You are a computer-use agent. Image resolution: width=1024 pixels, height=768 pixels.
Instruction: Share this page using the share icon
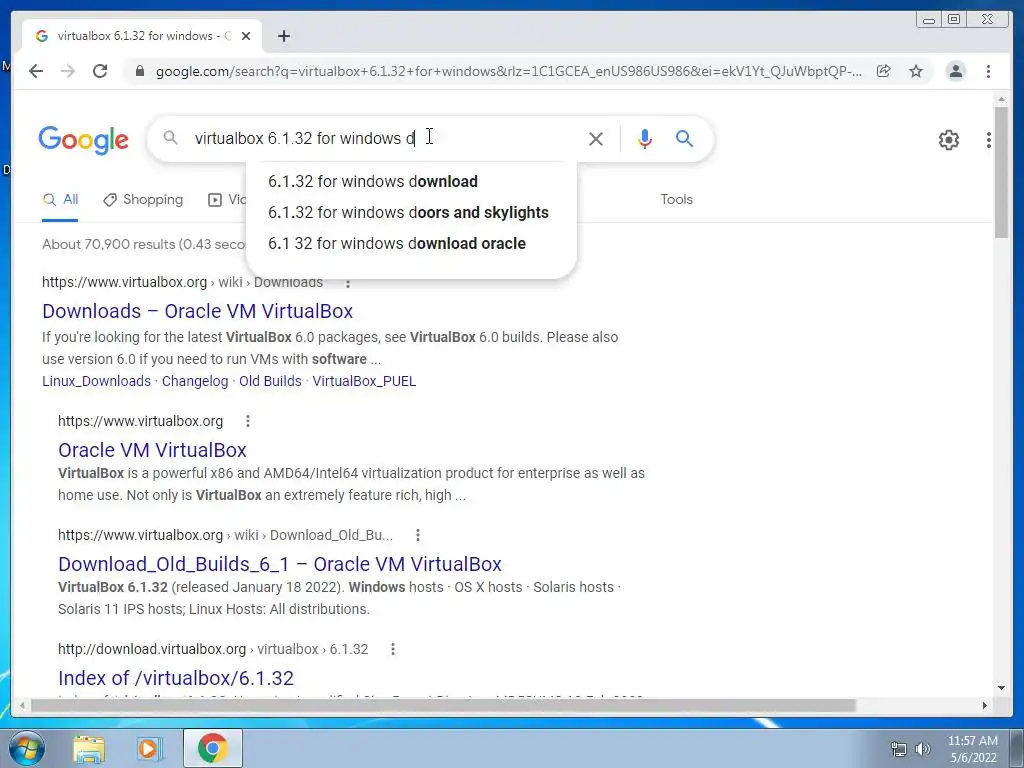coord(884,71)
